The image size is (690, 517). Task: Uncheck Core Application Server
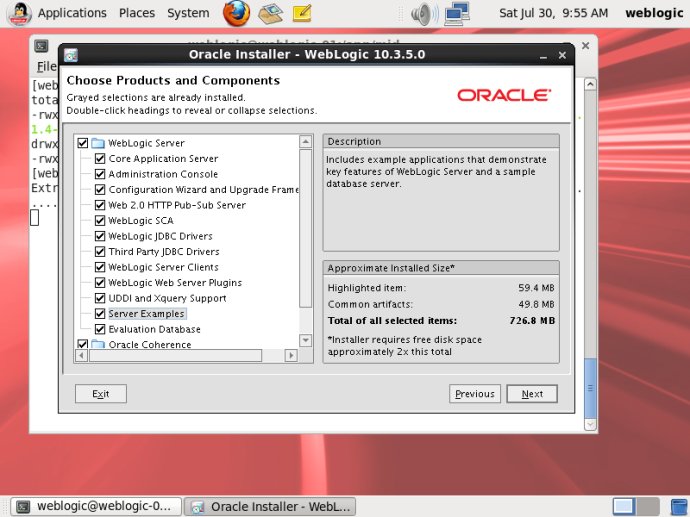pos(100,158)
